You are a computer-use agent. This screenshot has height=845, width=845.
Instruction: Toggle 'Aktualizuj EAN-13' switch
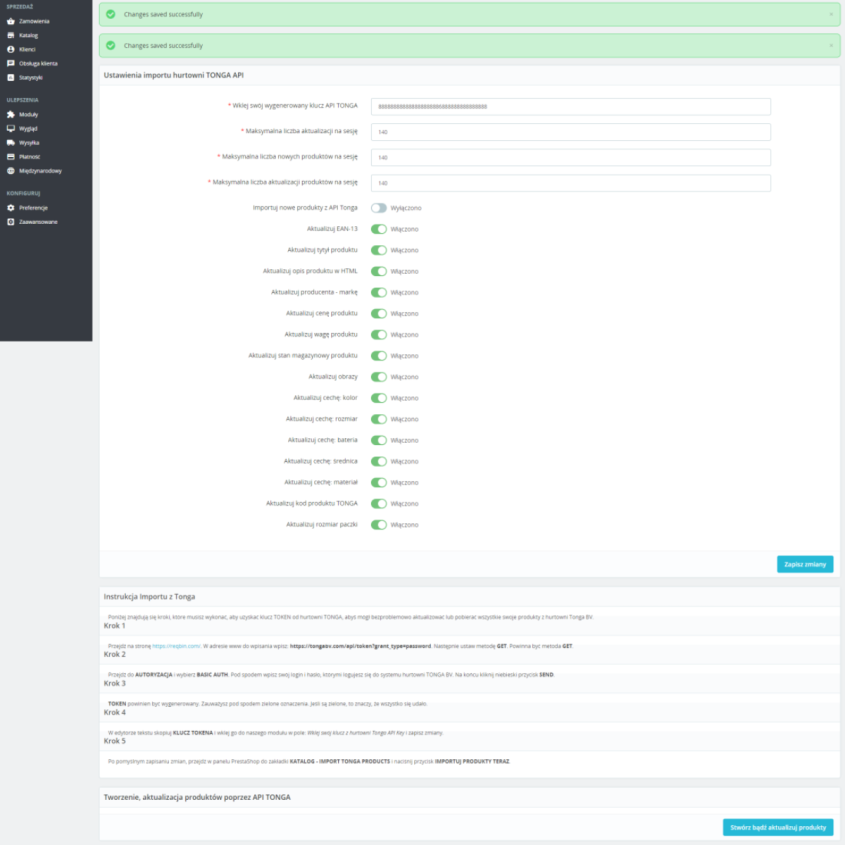(379, 229)
